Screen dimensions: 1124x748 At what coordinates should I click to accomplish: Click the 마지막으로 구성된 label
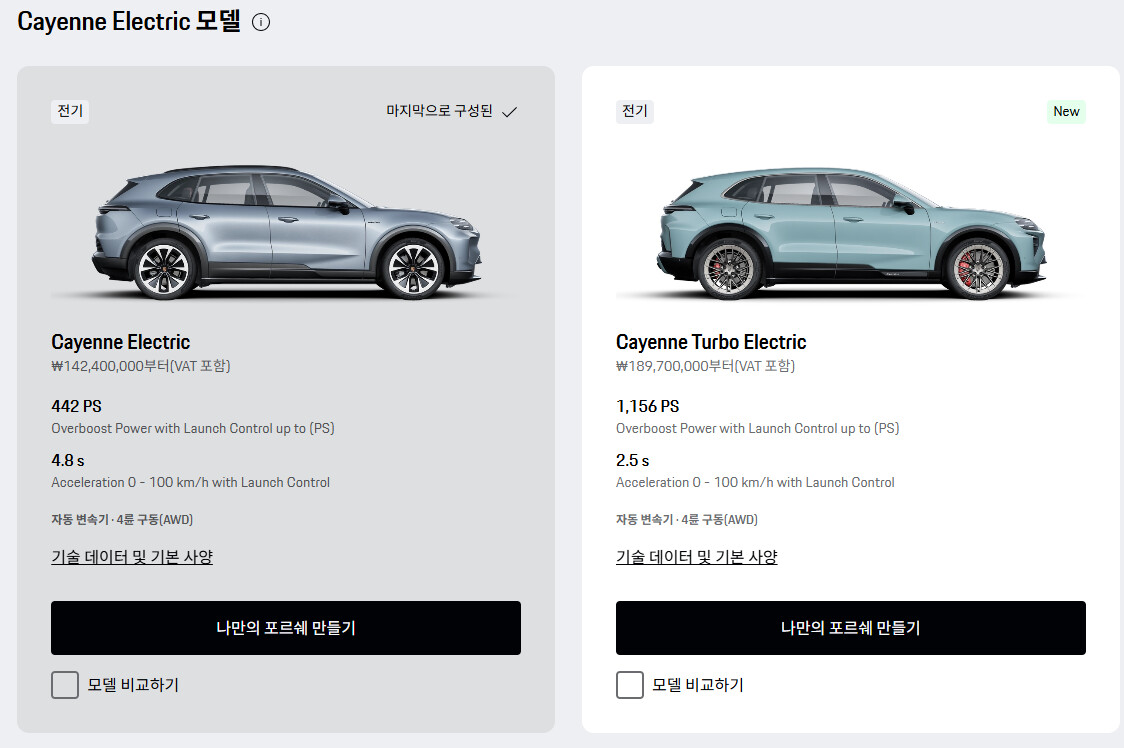[x=439, y=111]
